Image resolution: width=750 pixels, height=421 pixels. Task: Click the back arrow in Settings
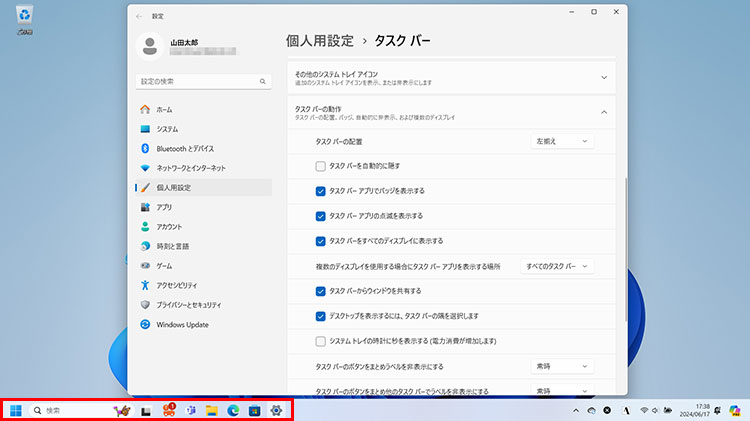tap(138, 16)
